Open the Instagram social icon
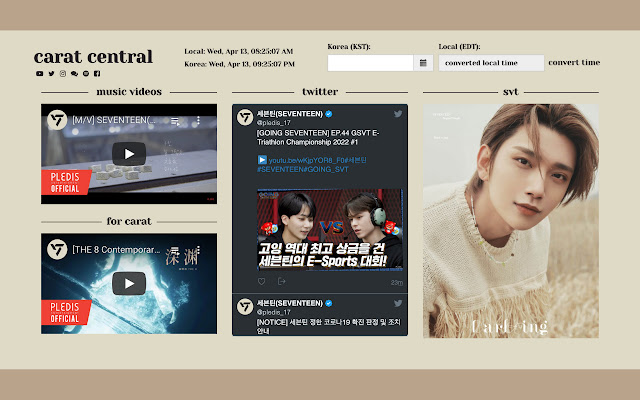640x400 pixels. (x=63, y=73)
